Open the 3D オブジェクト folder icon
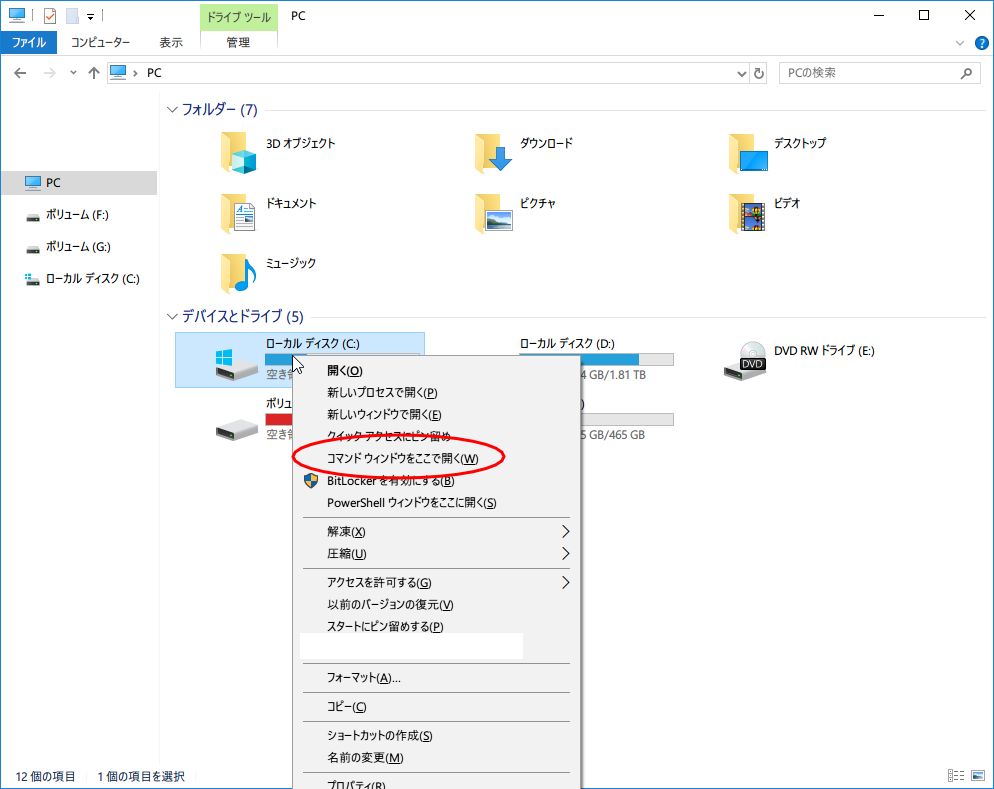The image size is (994, 789). point(238,152)
